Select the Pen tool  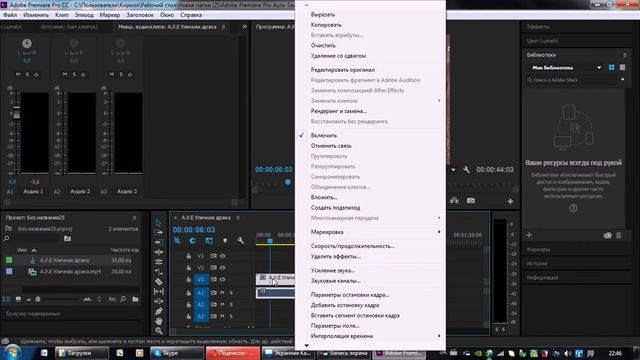[159, 311]
